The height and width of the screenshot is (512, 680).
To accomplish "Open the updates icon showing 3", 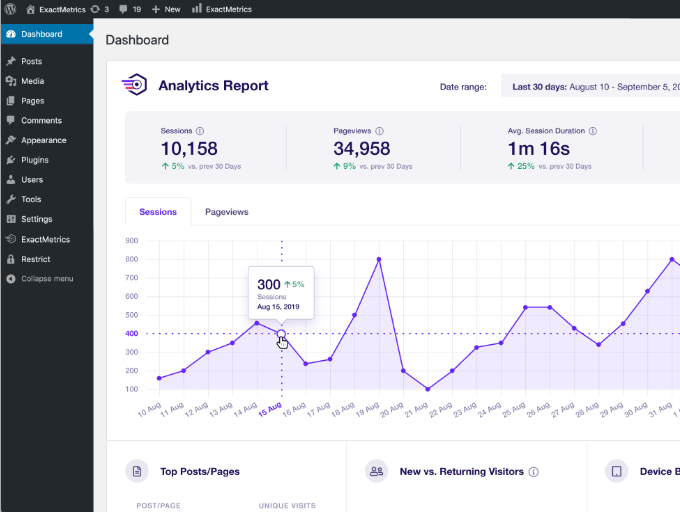I will pyautogui.click(x=98, y=9).
